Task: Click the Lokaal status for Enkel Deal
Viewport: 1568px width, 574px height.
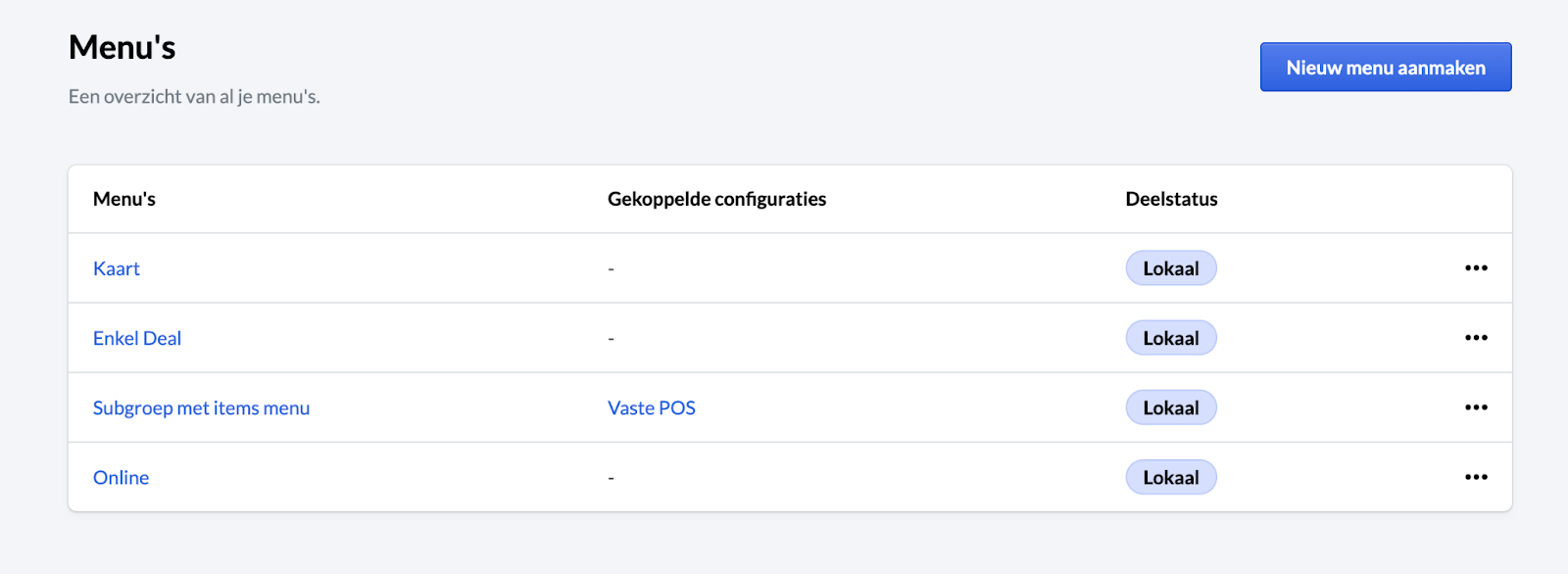Action: pyautogui.click(x=1170, y=338)
